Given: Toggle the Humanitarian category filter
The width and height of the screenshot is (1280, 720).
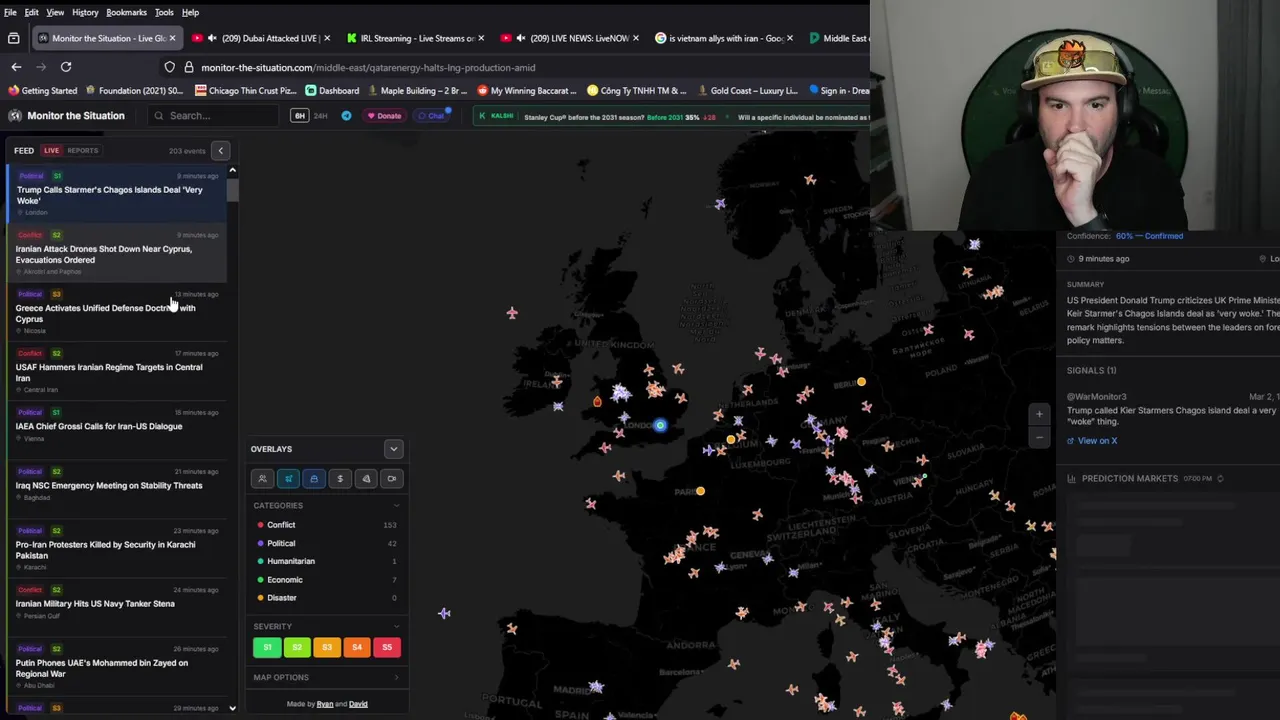Looking at the screenshot, I should coord(326,561).
